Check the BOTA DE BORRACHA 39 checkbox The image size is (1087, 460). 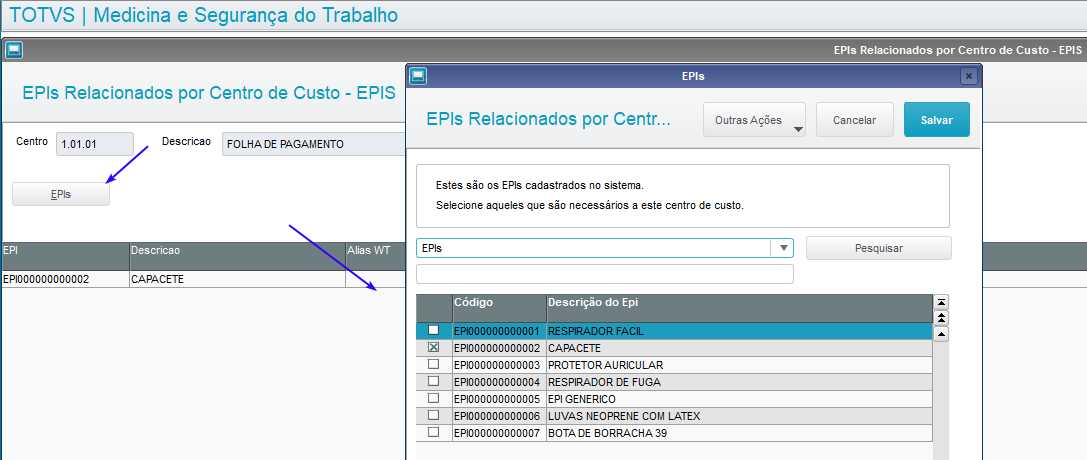[x=433, y=432]
